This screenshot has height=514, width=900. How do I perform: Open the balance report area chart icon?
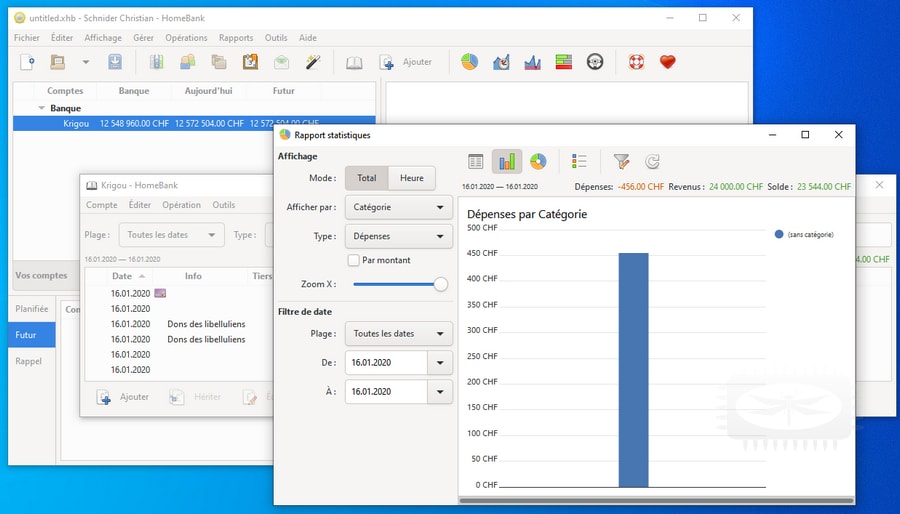[533, 62]
